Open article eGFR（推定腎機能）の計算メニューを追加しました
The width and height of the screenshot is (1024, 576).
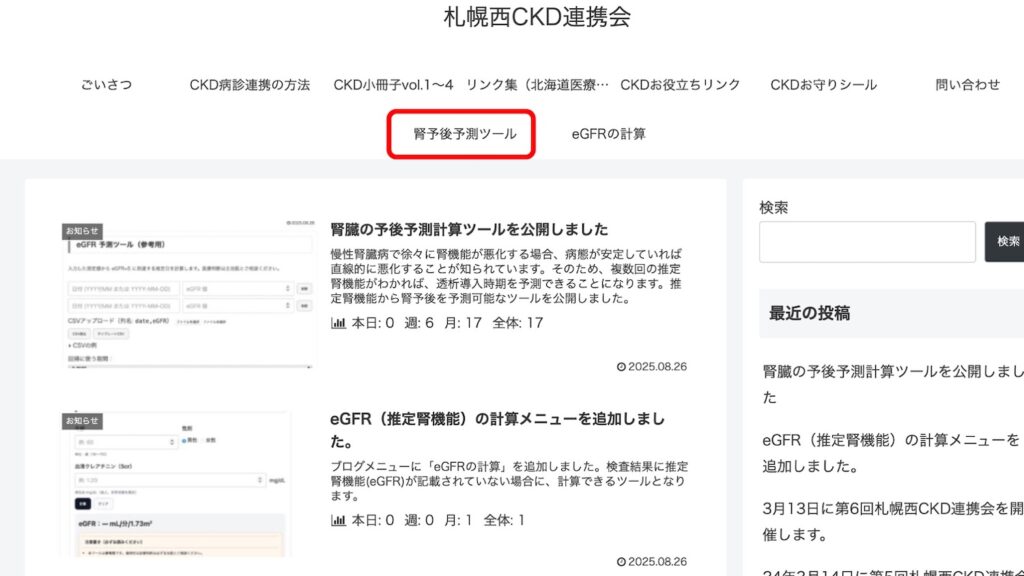(498, 430)
